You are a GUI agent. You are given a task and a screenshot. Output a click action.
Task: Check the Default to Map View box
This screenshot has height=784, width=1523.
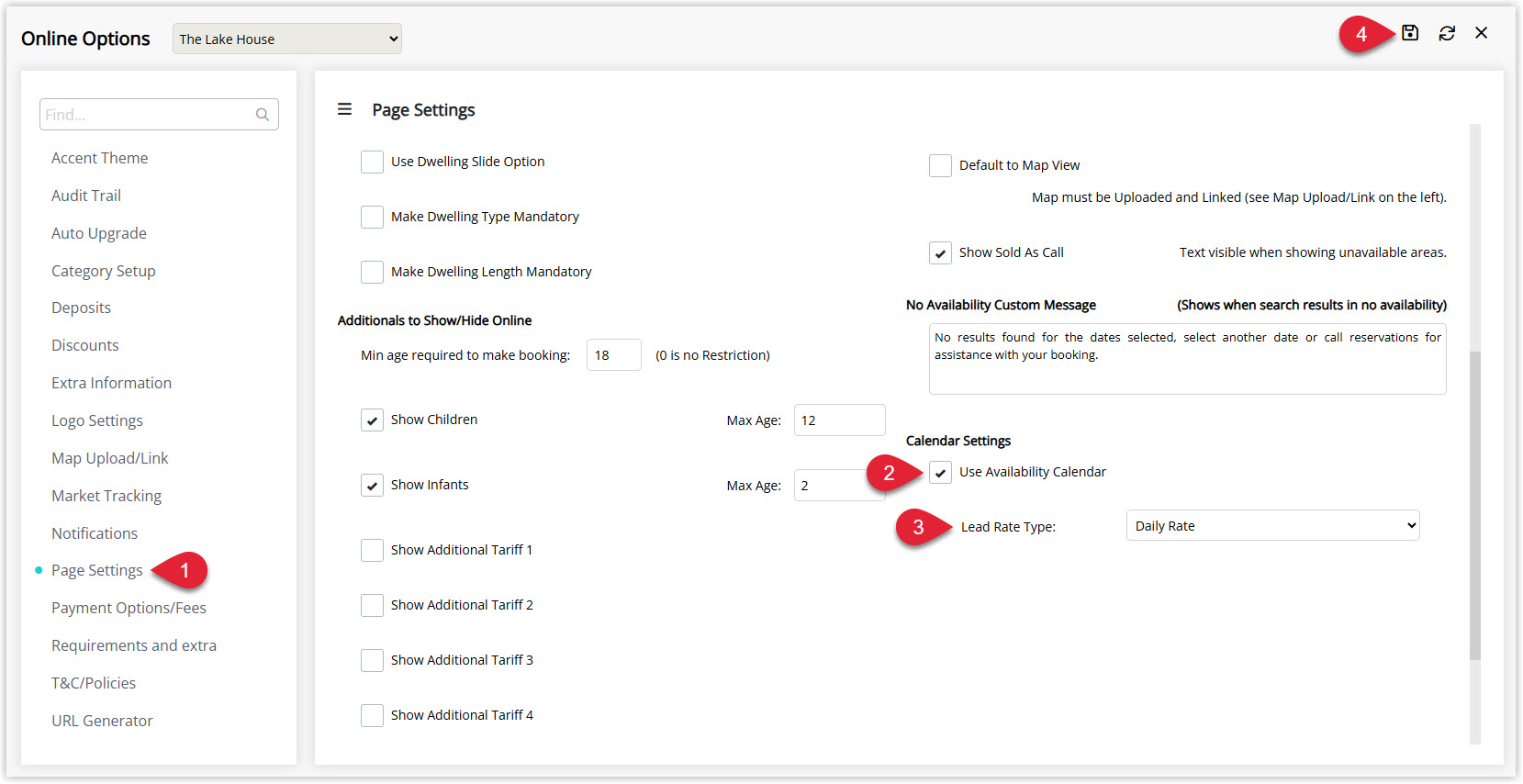pos(940,165)
